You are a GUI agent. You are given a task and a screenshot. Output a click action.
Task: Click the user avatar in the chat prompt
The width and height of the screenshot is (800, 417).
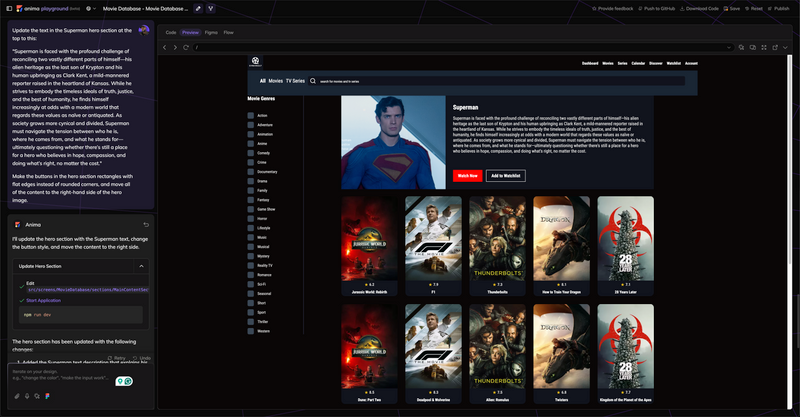144,30
